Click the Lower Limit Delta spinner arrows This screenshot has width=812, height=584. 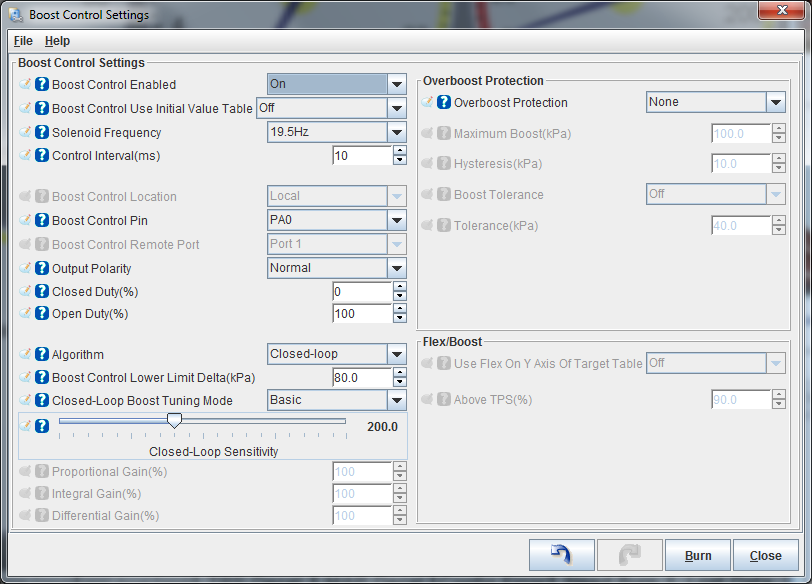pyautogui.click(x=399, y=377)
